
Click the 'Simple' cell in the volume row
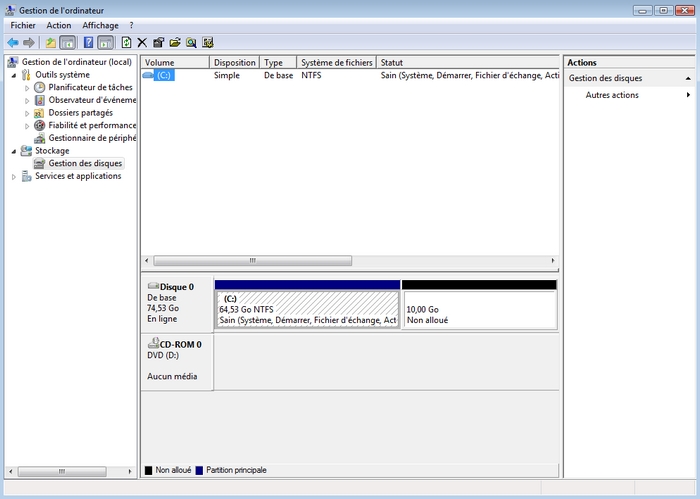pos(227,75)
